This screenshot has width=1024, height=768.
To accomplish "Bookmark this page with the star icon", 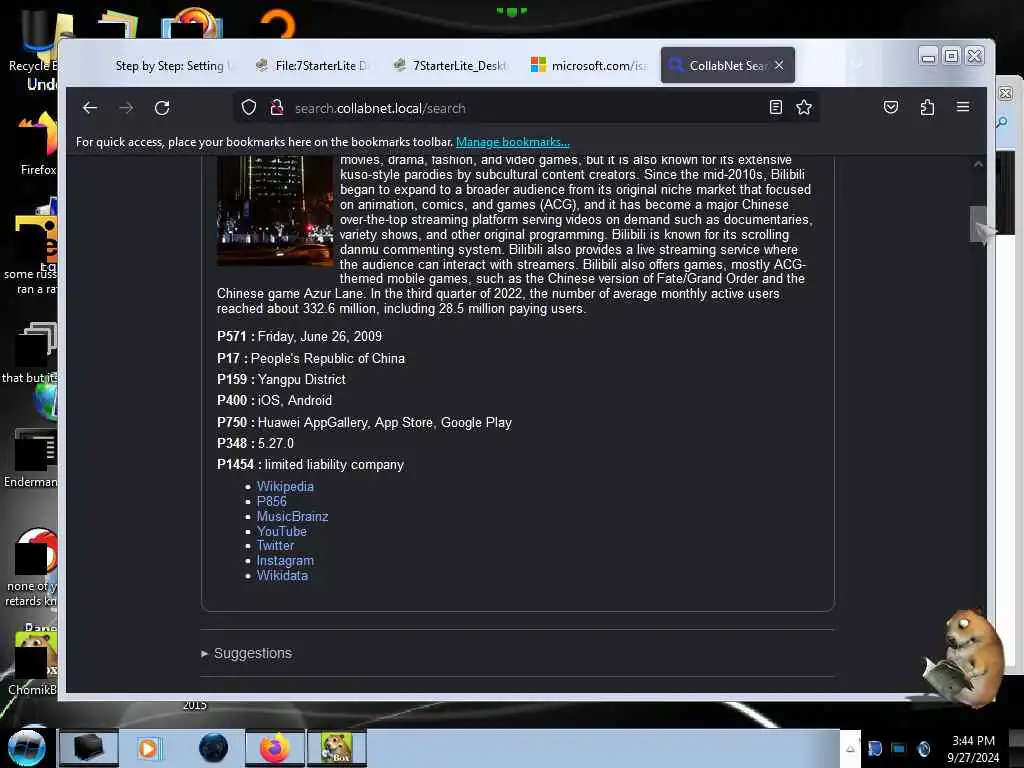I will click(804, 108).
